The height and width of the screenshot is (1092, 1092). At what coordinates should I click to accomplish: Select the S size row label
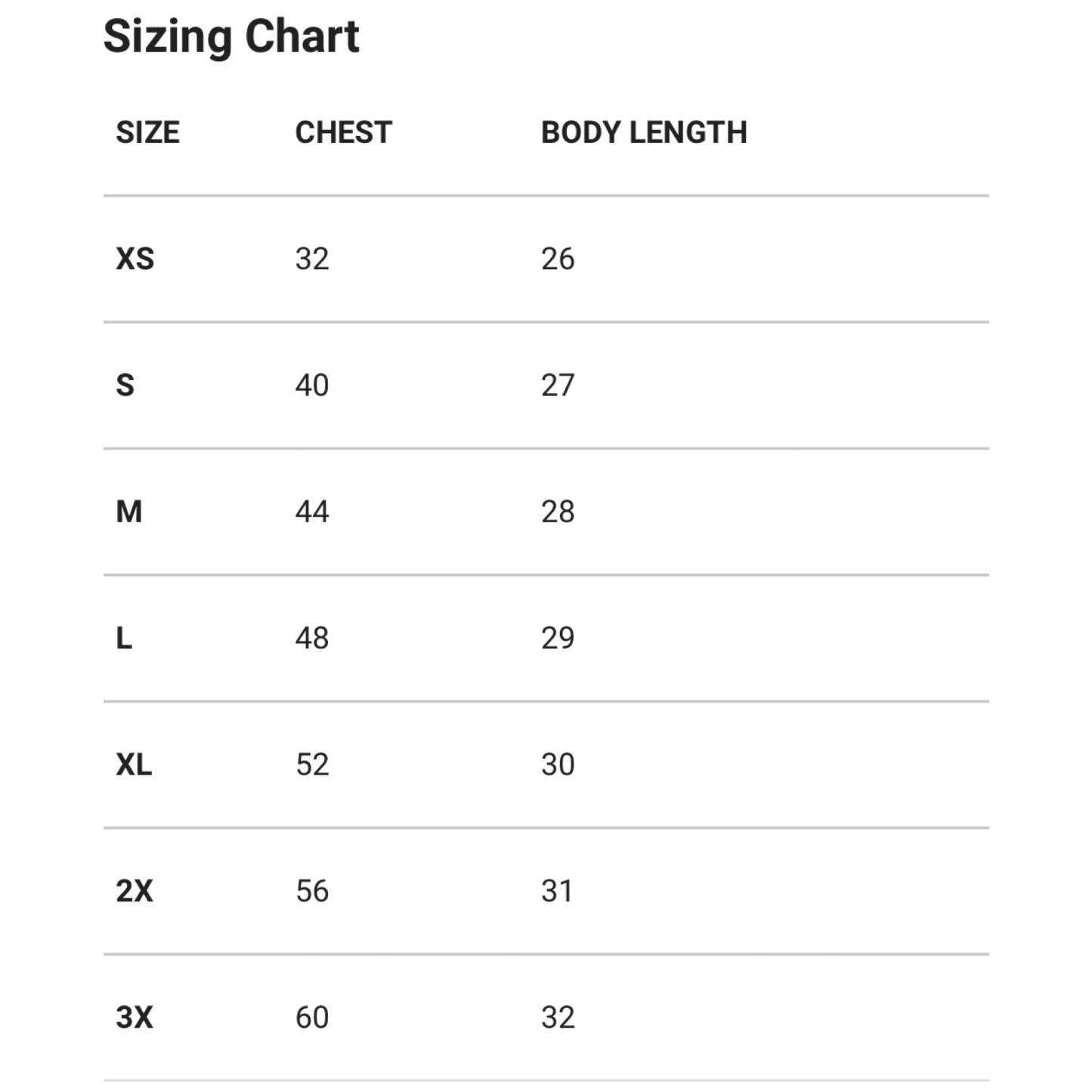[x=125, y=385]
